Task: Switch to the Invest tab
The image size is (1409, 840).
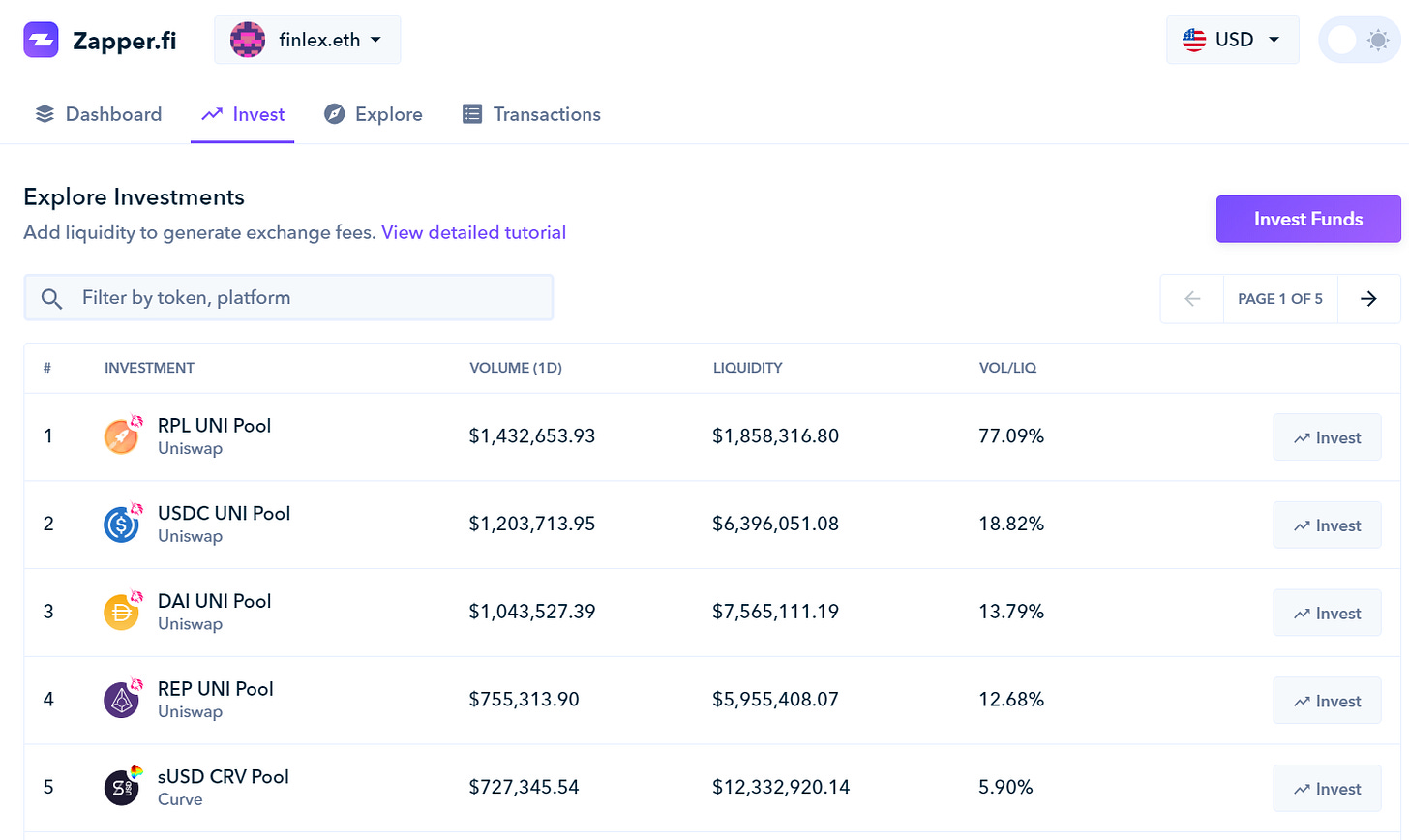Action: [x=243, y=114]
